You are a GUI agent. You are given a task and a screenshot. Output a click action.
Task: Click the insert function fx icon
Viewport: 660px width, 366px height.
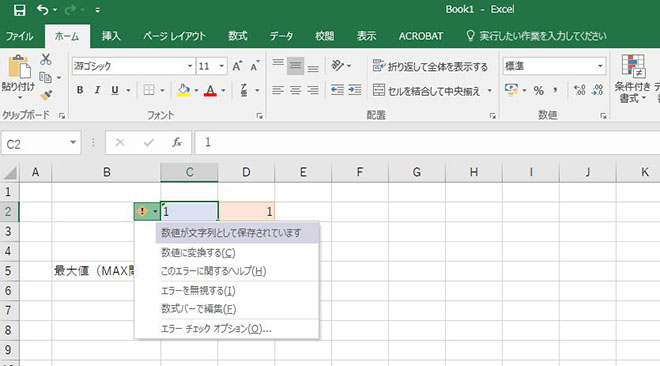[177, 143]
